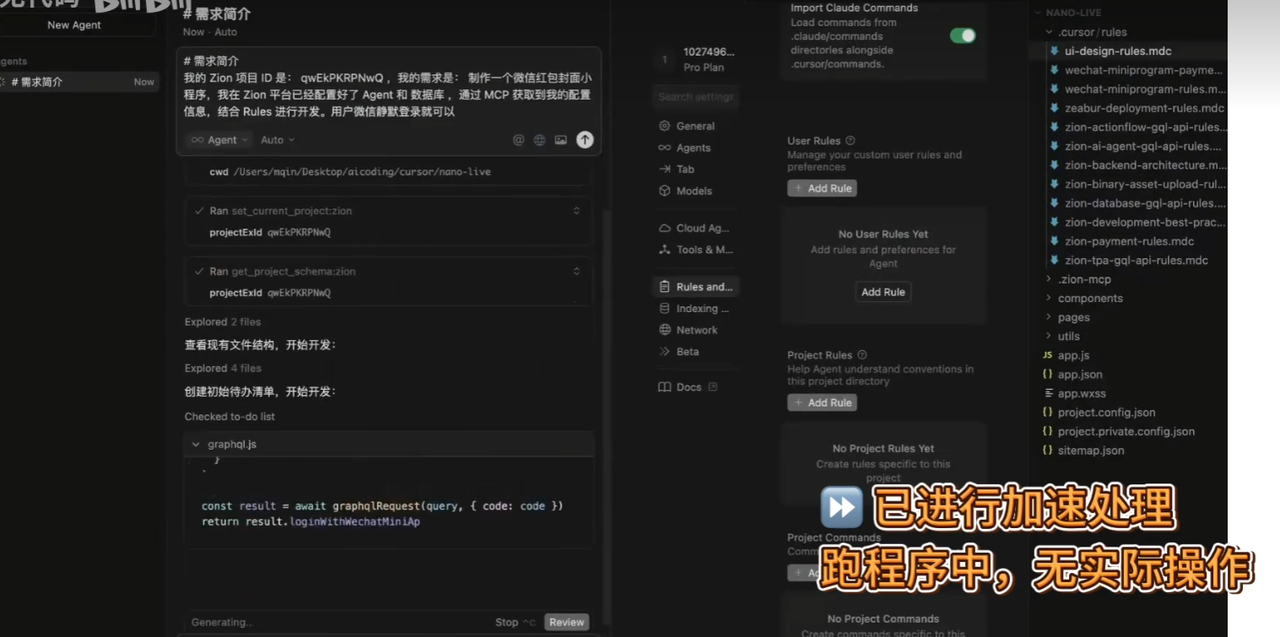
Task: Open zion-ai-agent-gql-api-rules file
Action: (1143, 146)
